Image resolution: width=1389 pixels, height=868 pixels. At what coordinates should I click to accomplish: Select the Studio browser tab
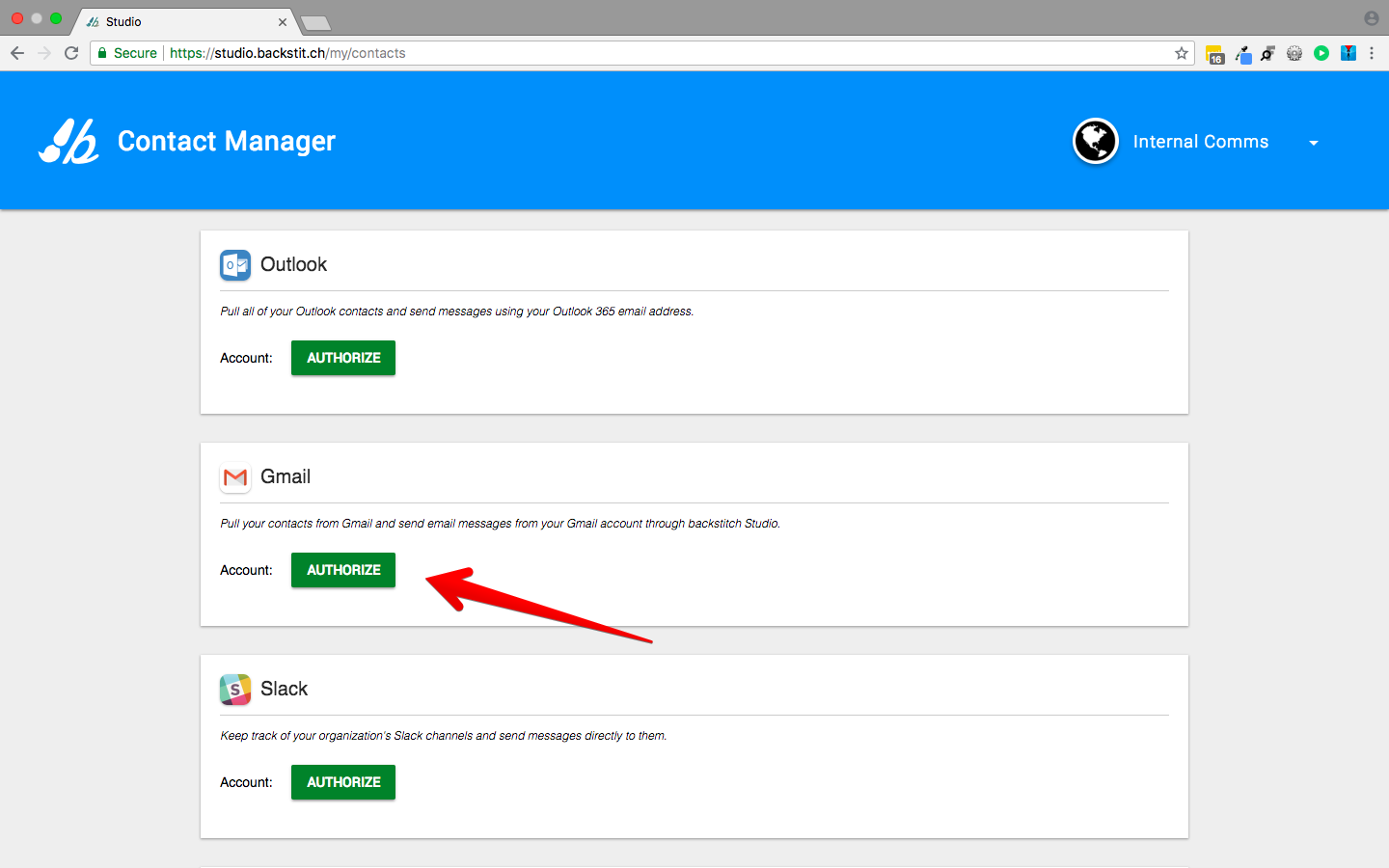pyautogui.click(x=183, y=21)
